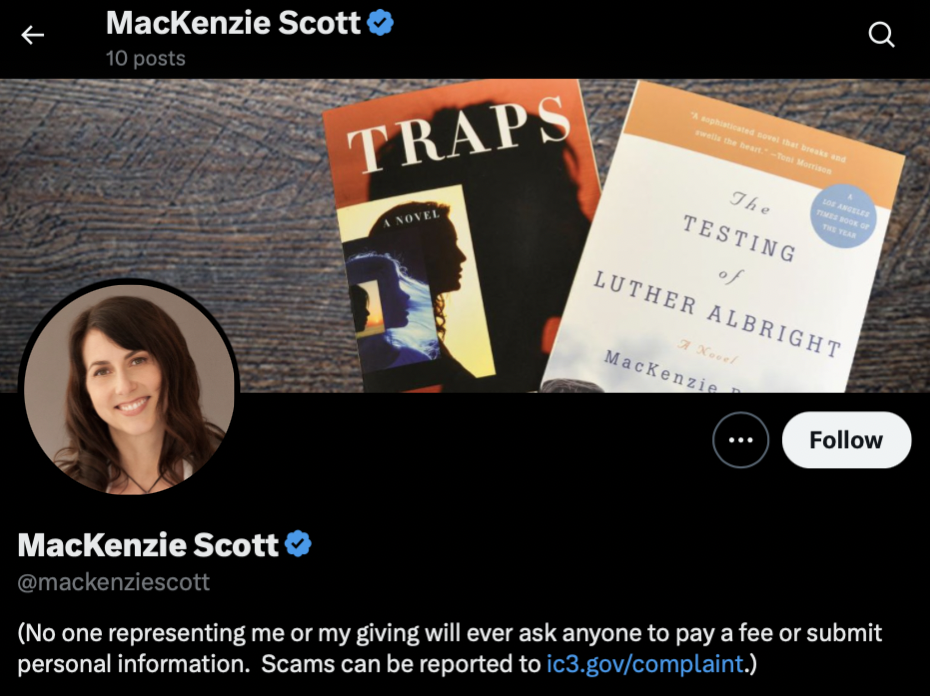Click the blue verified checkmark beside profile name
The width and height of the screenshot is (930, 696).
tap(298, 544)
